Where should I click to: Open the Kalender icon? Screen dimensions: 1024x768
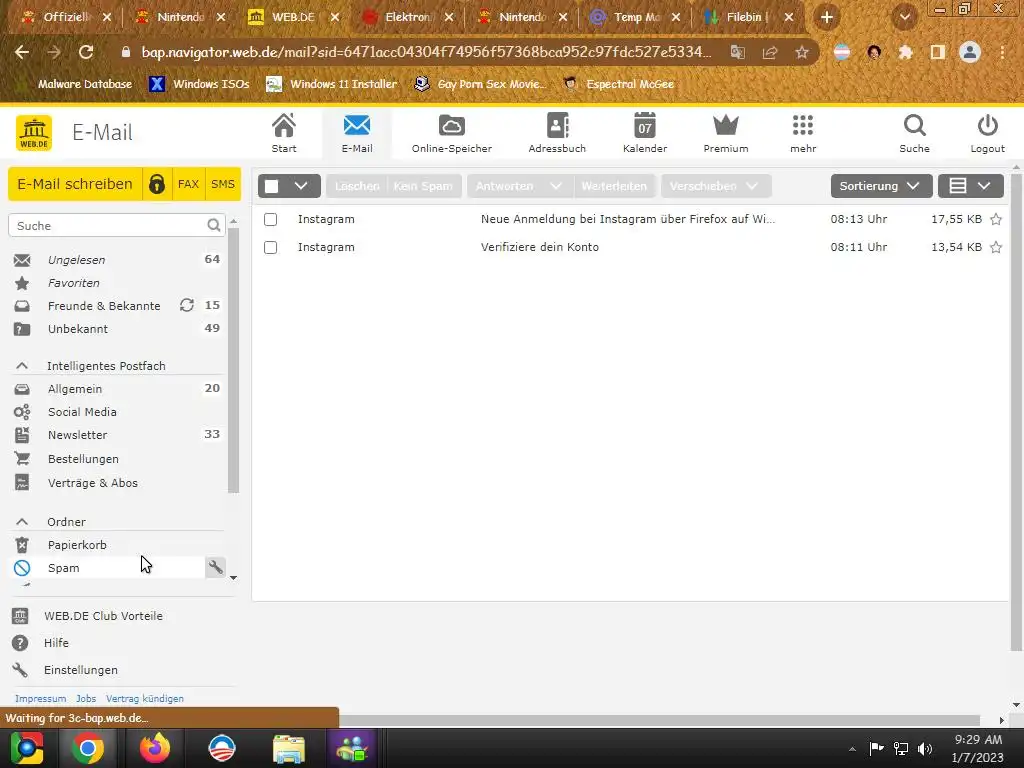coord(645,133)
